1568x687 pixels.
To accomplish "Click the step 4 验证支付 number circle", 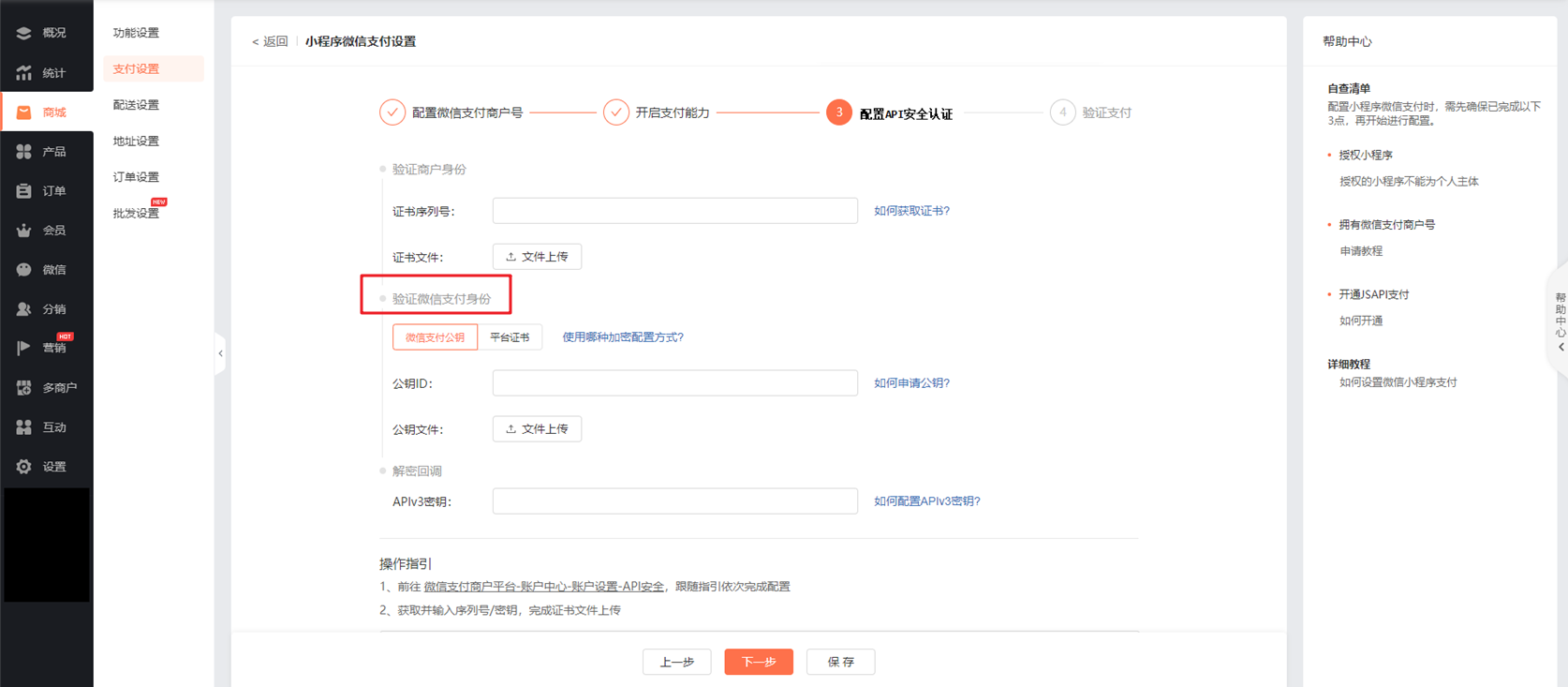I will click(1062, 112).
